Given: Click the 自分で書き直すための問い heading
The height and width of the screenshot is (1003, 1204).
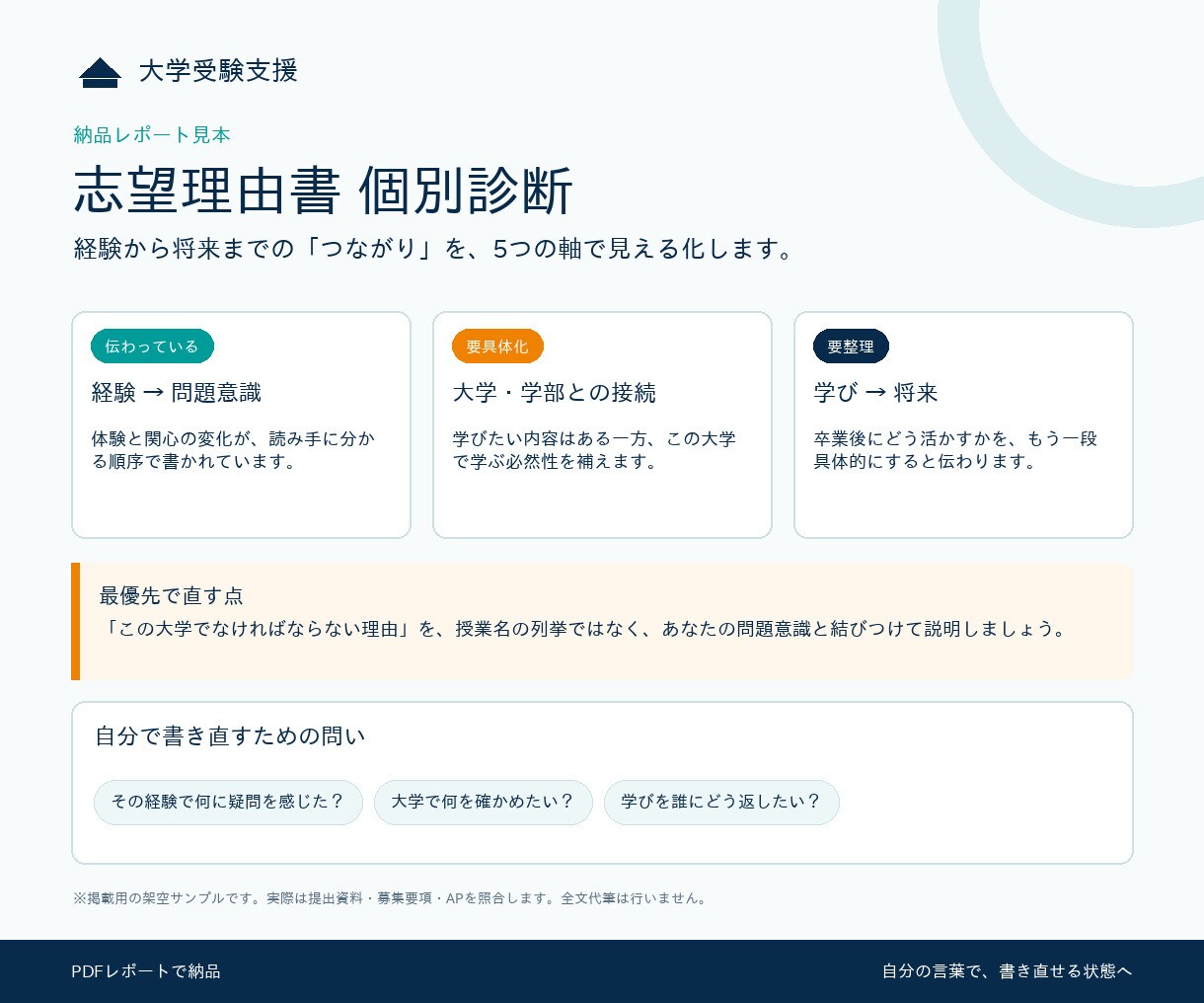Looking at the screenshot, I should click(x=230, y=736).
